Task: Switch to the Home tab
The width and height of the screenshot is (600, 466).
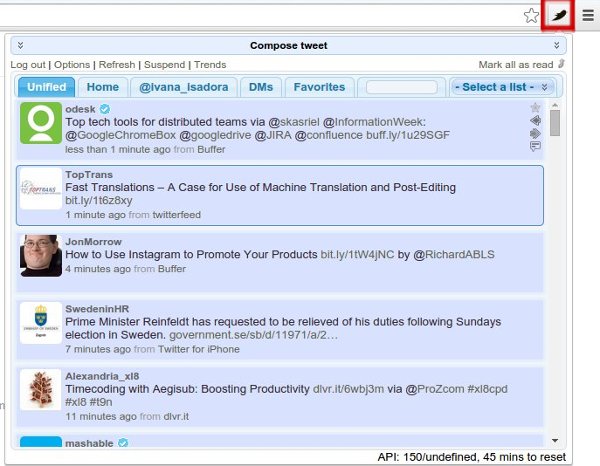Action: 102,87
